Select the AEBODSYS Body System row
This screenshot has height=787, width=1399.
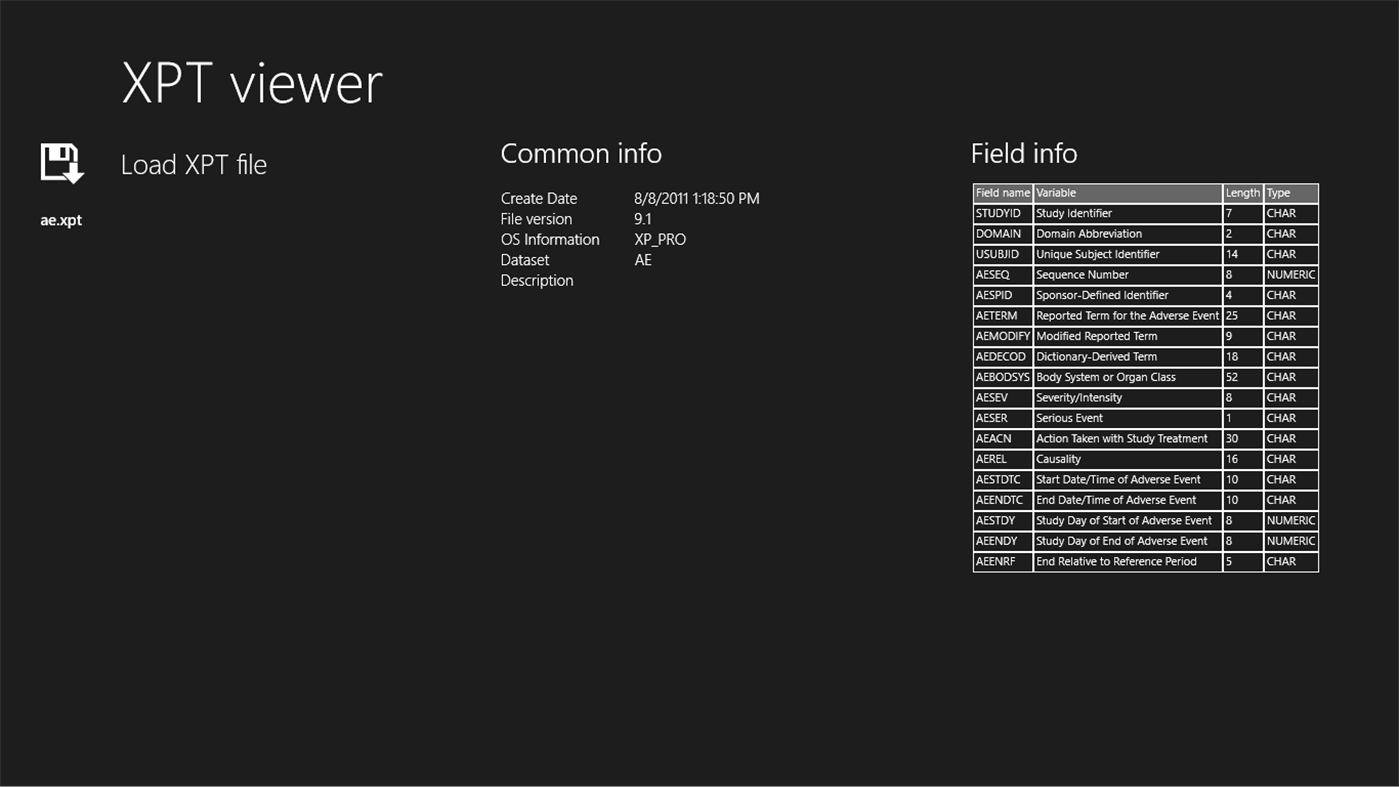(x=1100, y=377)
